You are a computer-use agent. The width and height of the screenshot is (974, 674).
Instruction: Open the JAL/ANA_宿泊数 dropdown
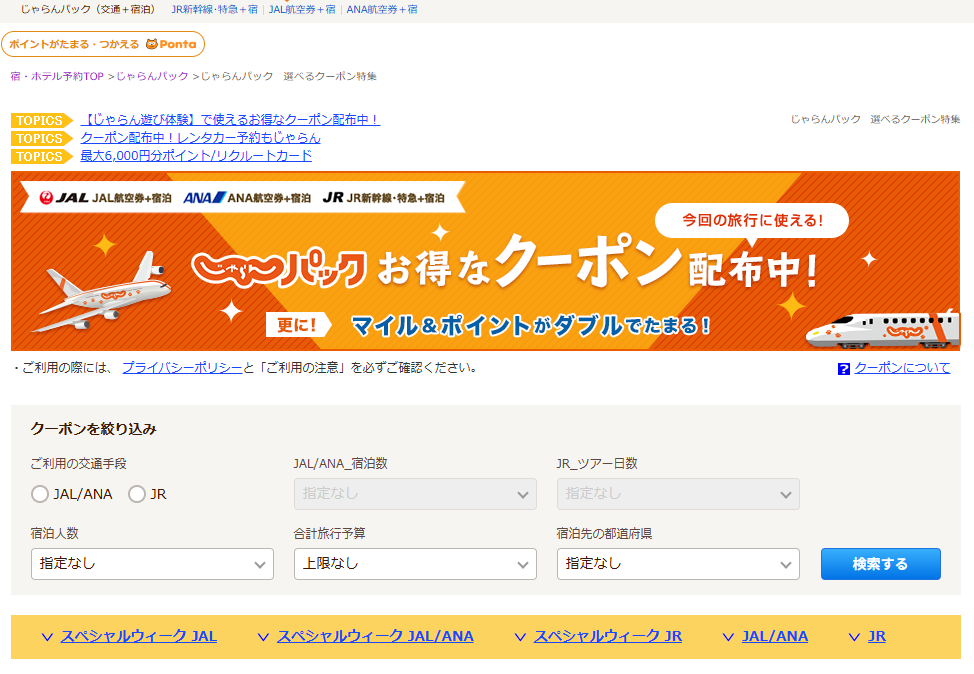[415, 494]
